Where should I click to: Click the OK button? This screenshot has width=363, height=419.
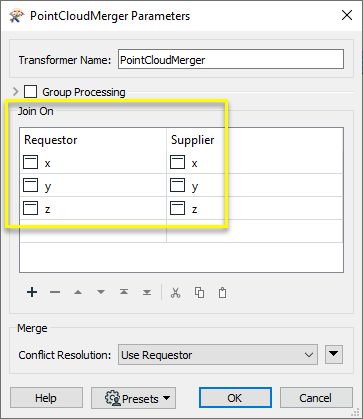(235, 398)
